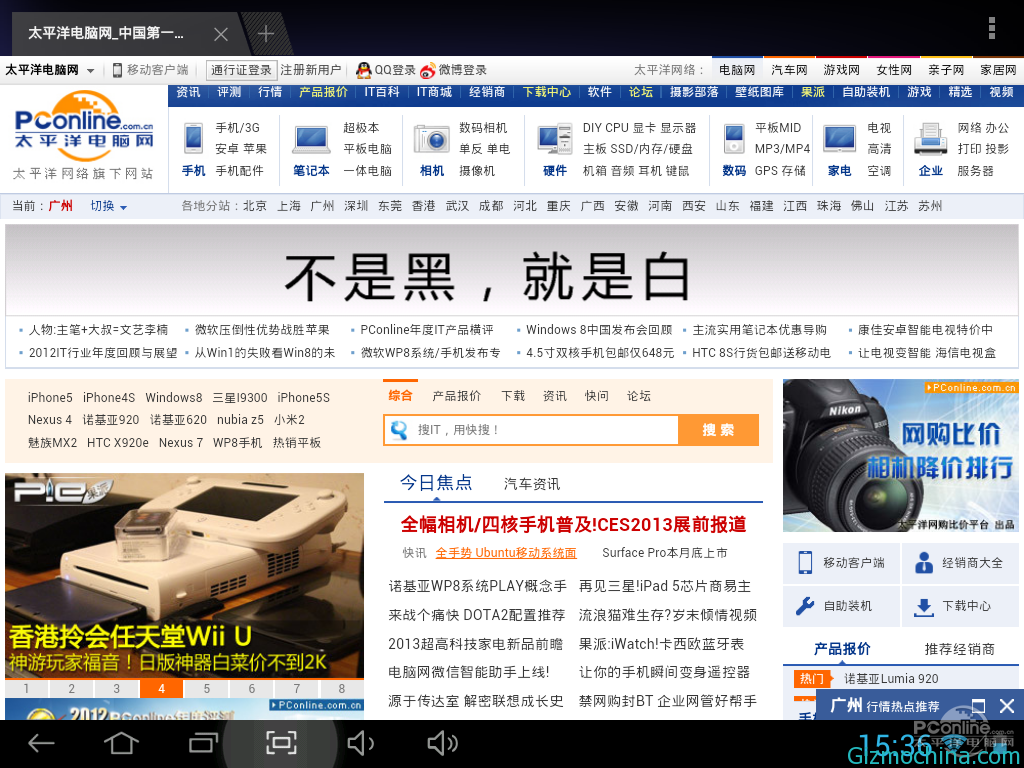The width and height of the screenshot is (1024, 768).
Task: Open the browser overflow menu icon
Action: [x=992, y=28]
